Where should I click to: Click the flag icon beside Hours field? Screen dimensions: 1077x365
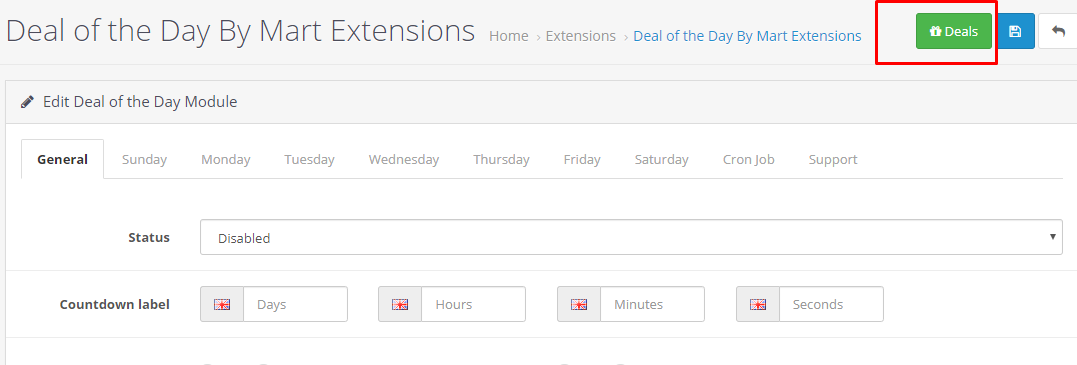pyautogui.click(x=400, y=305)
